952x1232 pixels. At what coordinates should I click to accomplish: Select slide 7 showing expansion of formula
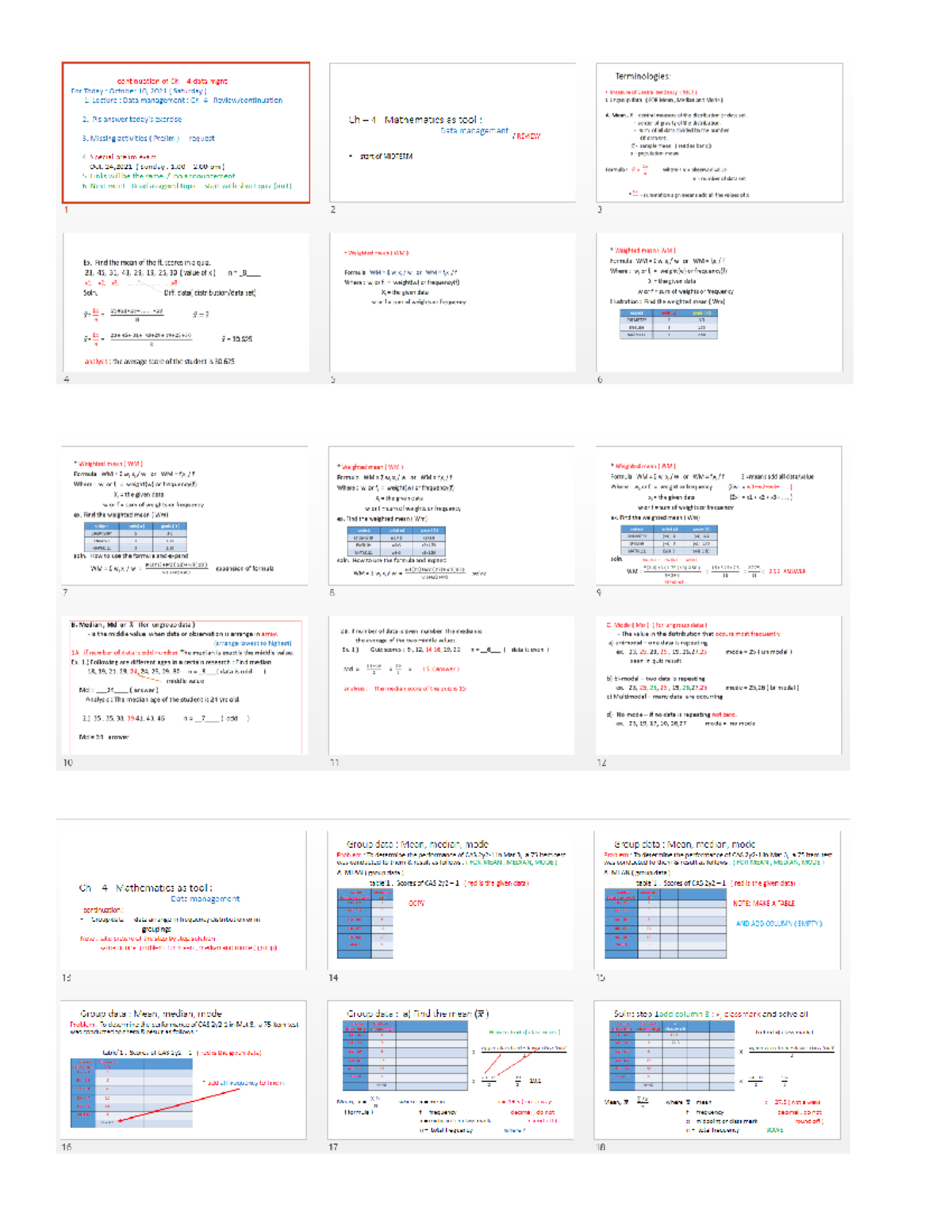[186, 516]
